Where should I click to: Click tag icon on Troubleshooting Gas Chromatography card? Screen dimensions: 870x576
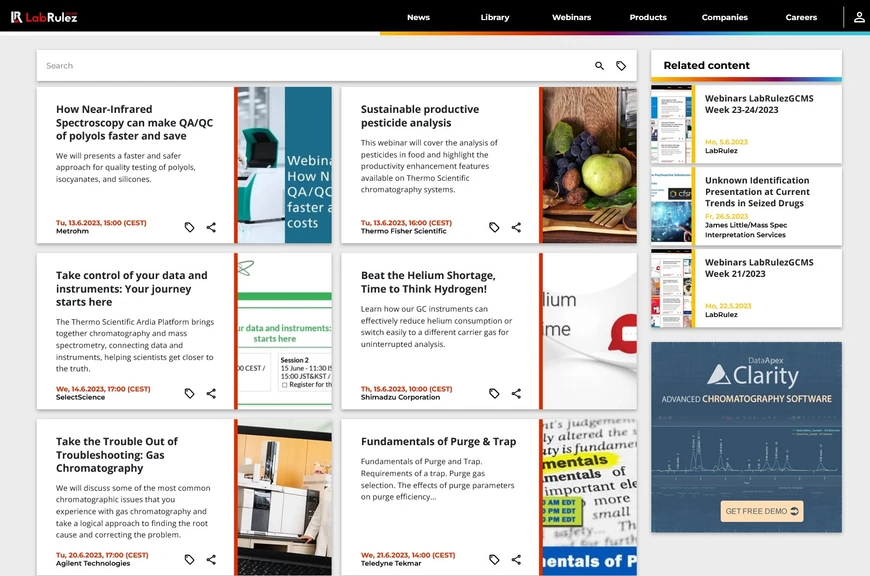(x=189, y=559)
